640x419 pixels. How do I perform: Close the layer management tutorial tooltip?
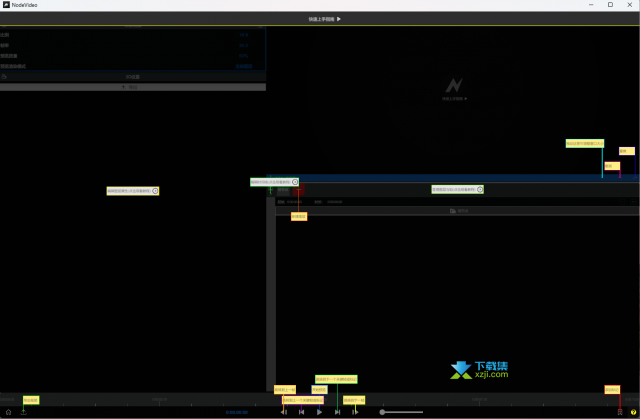click(480, 189)
